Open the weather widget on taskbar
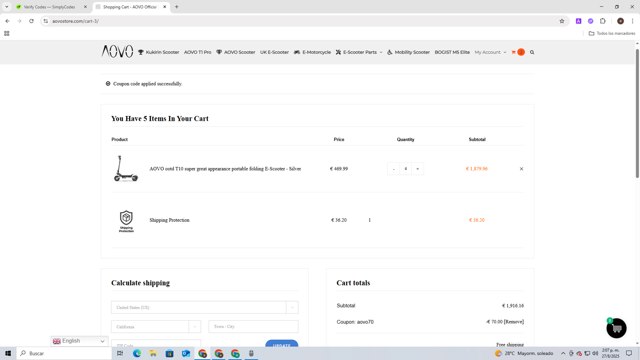The width and height of the screenshot is (640, 360). [524, 353]
